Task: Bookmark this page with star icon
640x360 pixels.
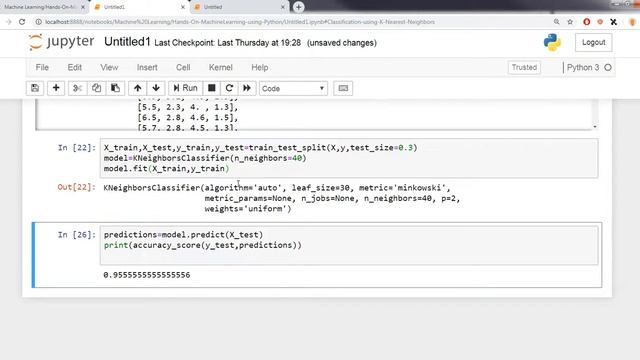Action: (570, 22)
